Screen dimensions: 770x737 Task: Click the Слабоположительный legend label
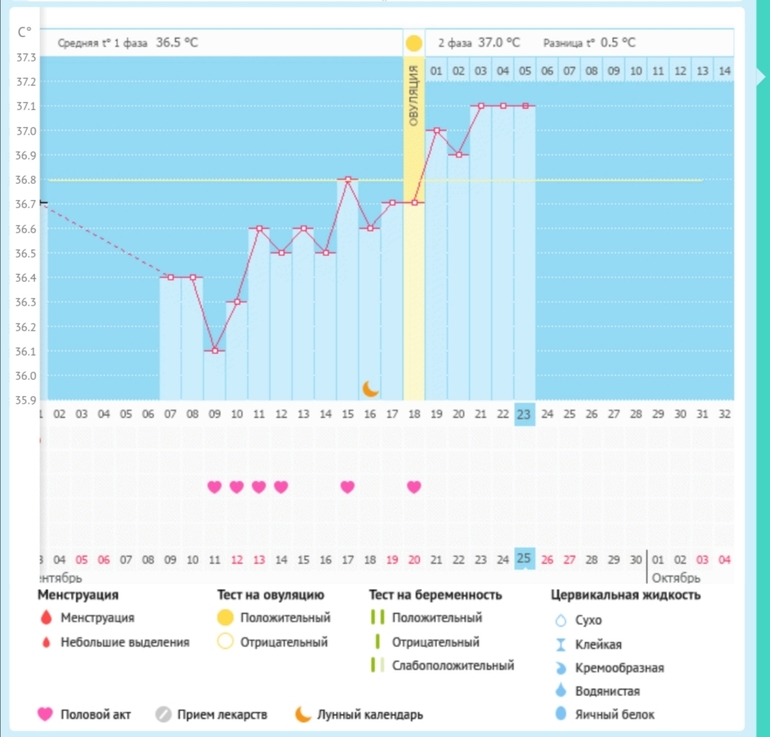(x=452, y=665)
